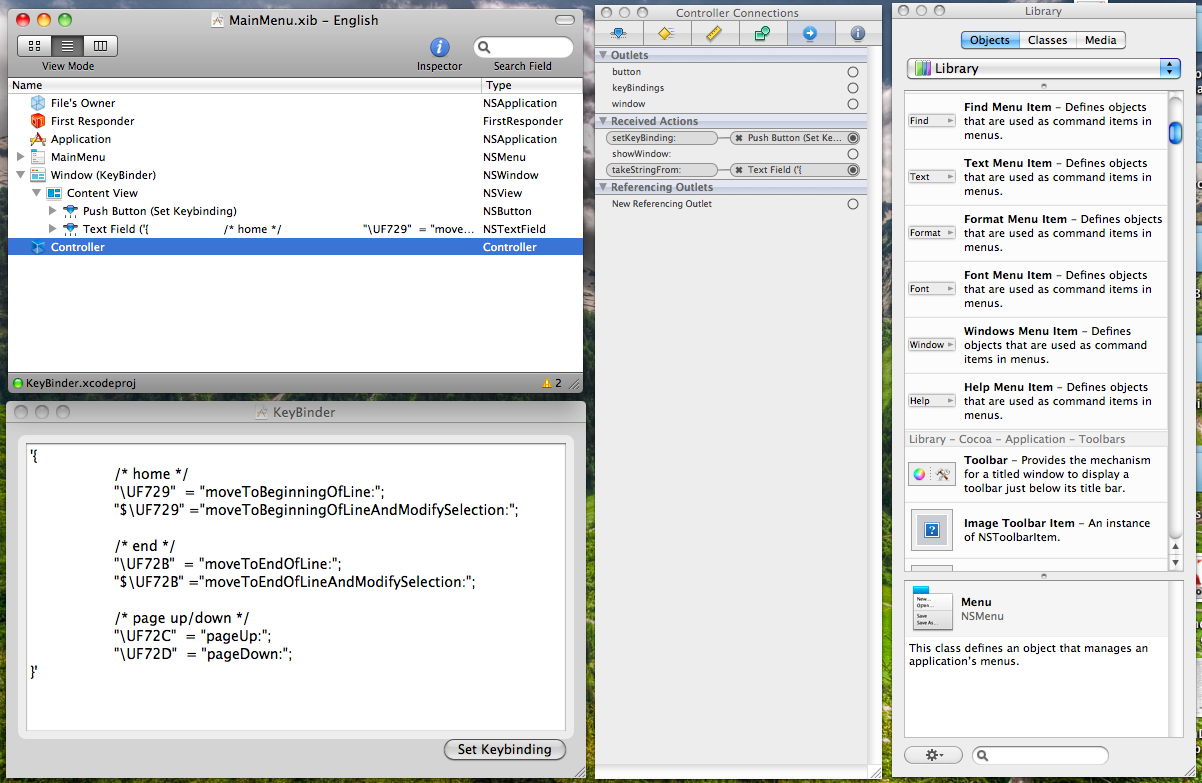Screen dimensions: 1202x783
Task: Open the Connections inspector arrow tab
Action: click(x=810, y=33)
